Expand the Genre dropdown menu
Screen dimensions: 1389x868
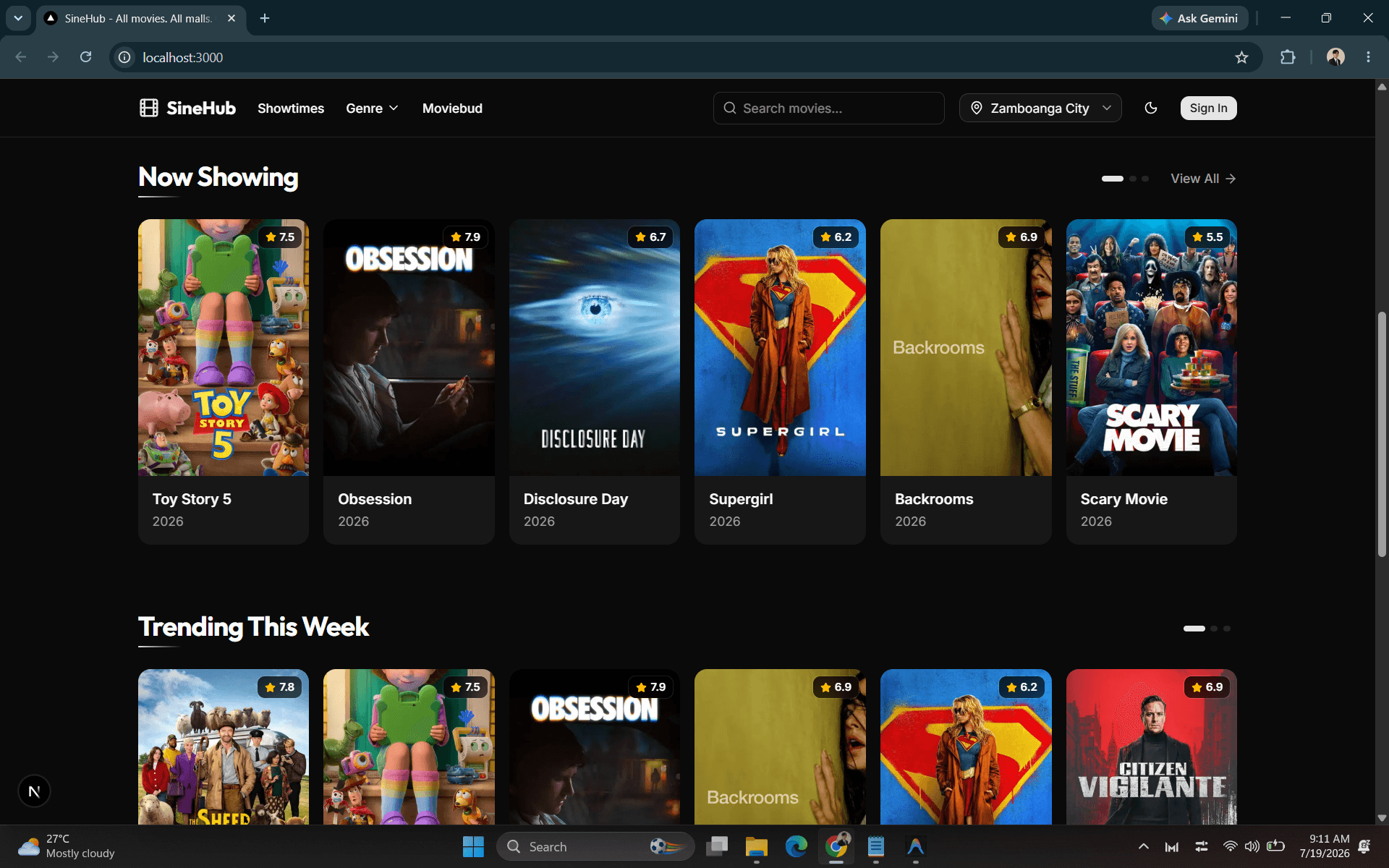pos(372,109)
